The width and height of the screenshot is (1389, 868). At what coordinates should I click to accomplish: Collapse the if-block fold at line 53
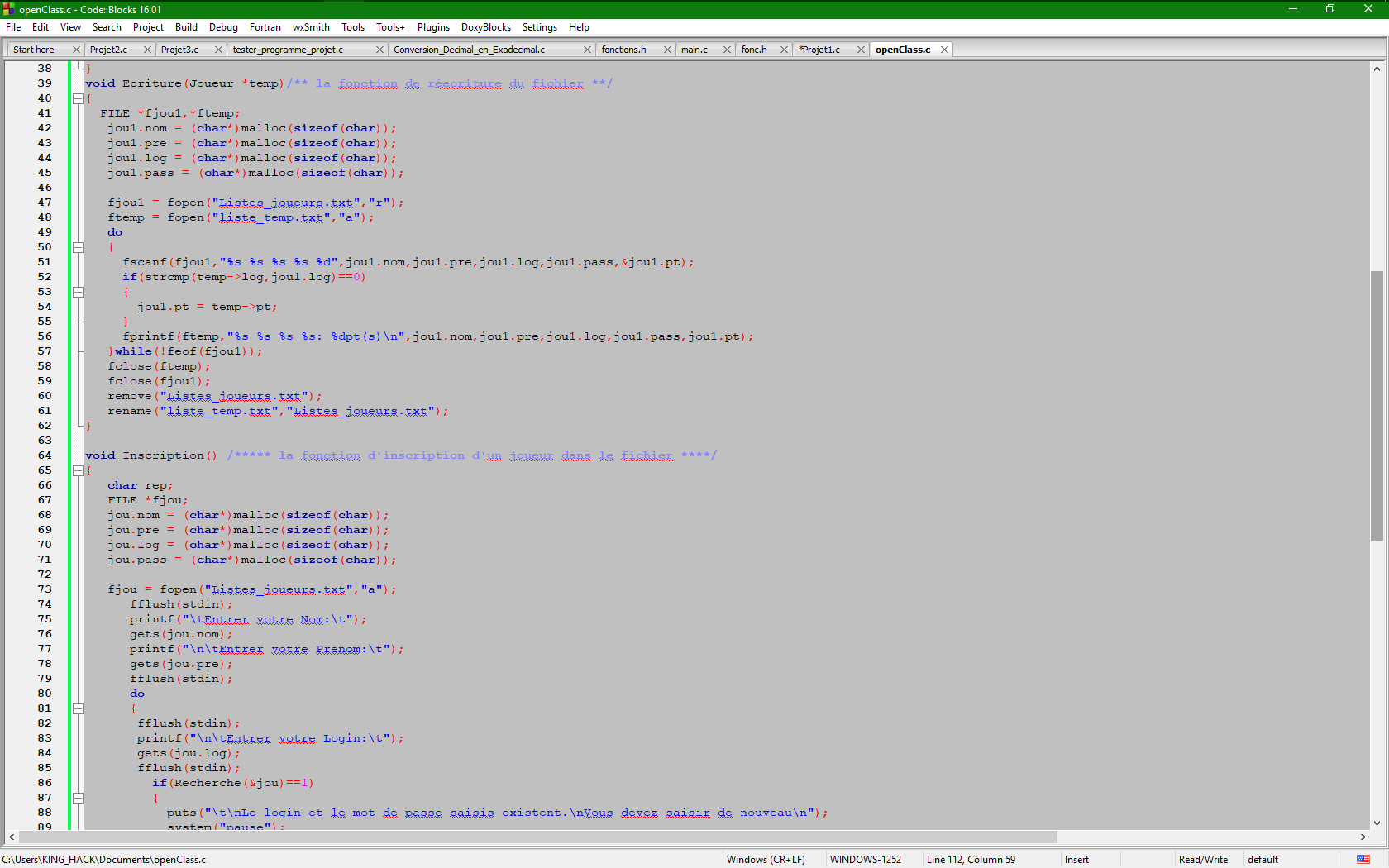pos(78,292)
